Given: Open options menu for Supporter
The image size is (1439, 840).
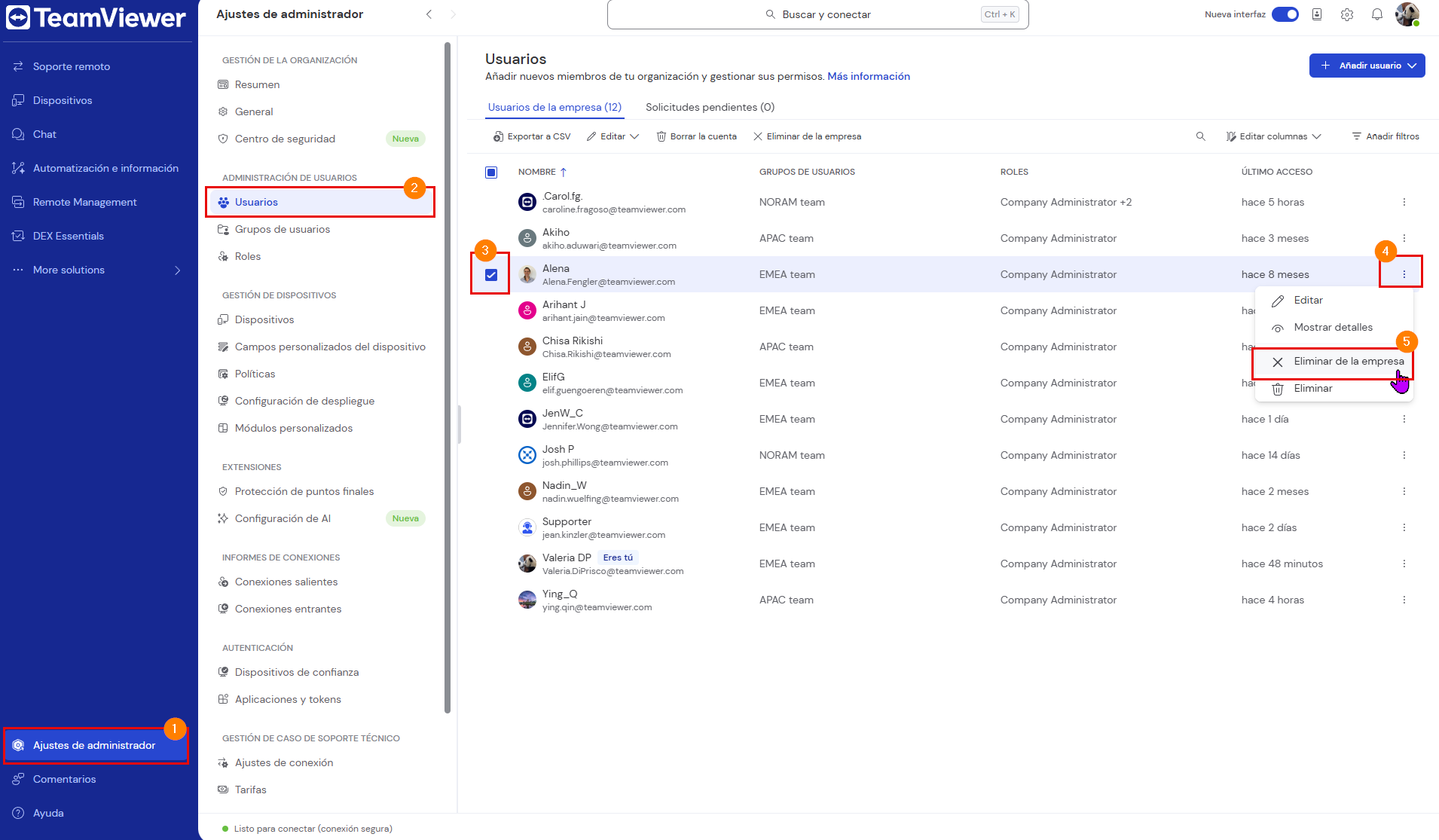Looking at the screenshot, I should 1404,527.
